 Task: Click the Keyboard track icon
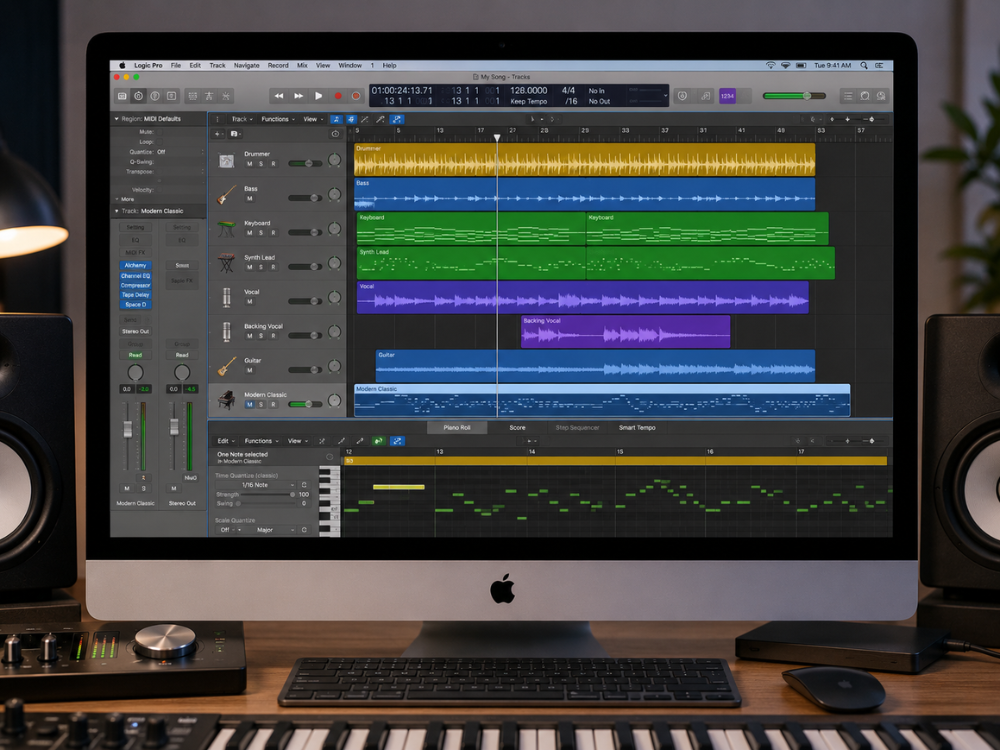[226, 228]
